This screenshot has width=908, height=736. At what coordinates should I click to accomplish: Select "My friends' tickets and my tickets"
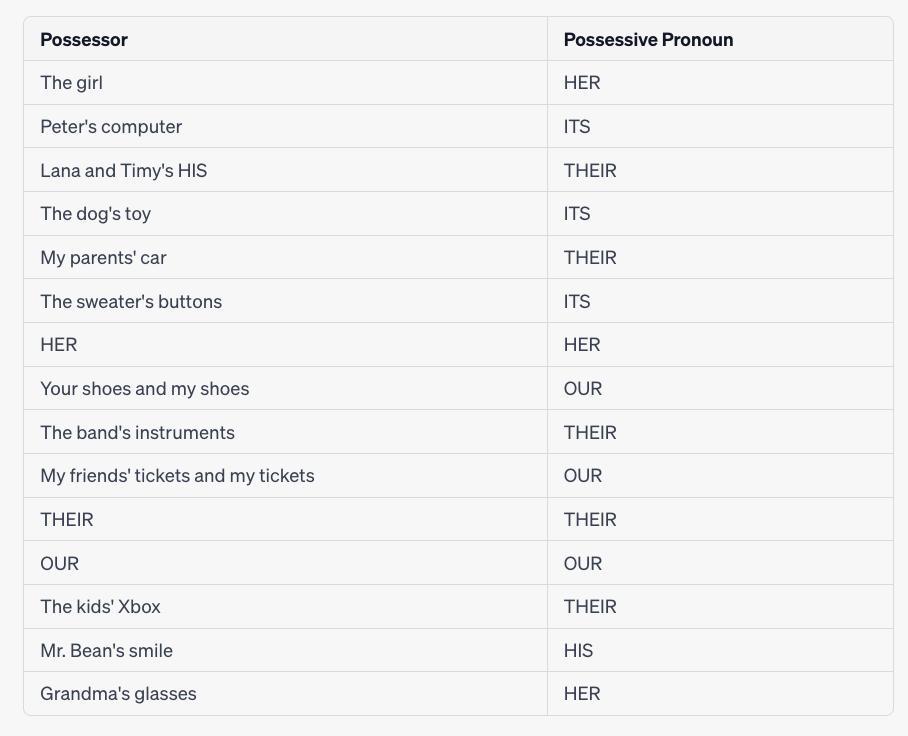pyautogui.click(x=177, y=476)
